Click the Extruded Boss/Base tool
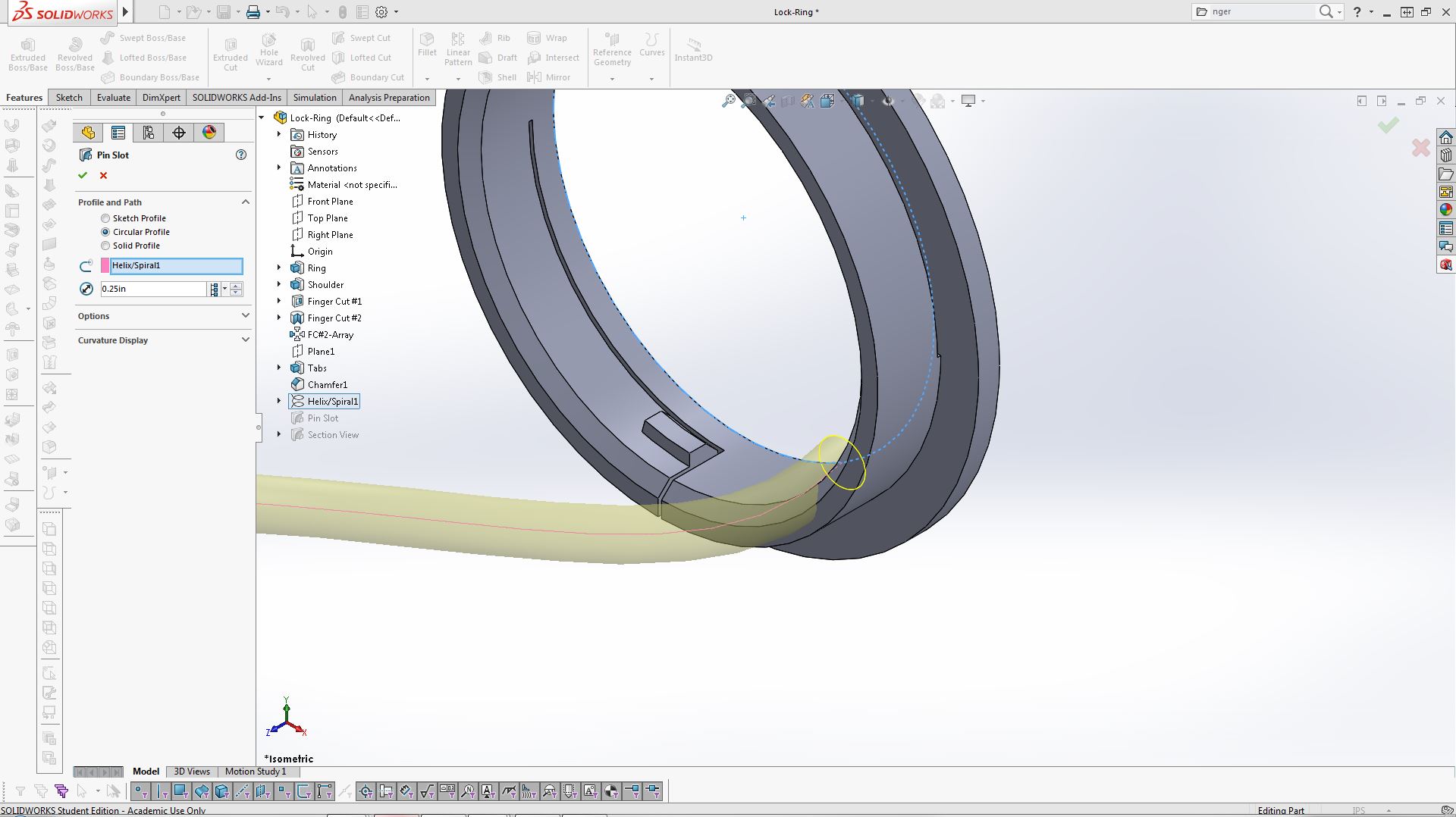This screenshot has height=817, width=1456. coord(28,55)
